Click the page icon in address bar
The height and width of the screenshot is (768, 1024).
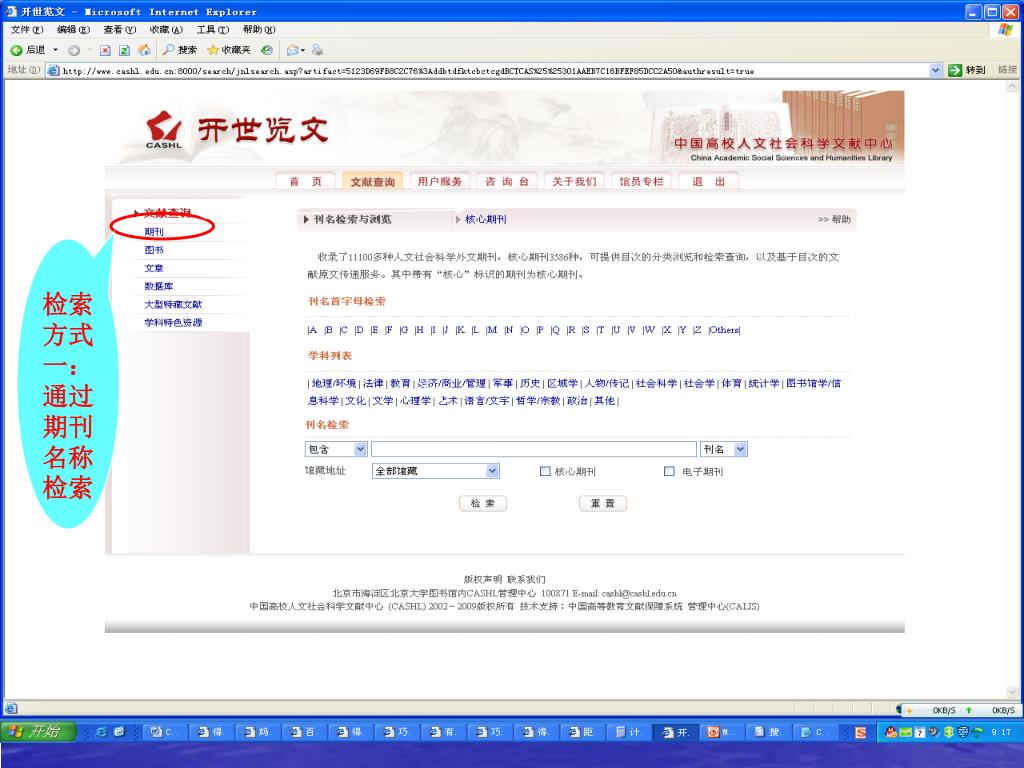pyautogui.click(x=53, y=71)
